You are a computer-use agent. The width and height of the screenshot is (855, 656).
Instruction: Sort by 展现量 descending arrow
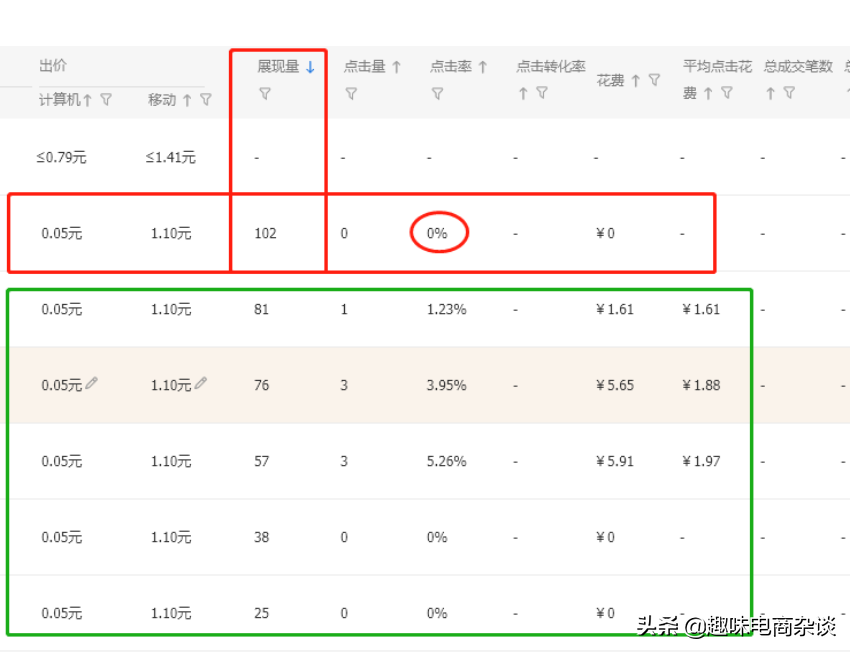310,67
